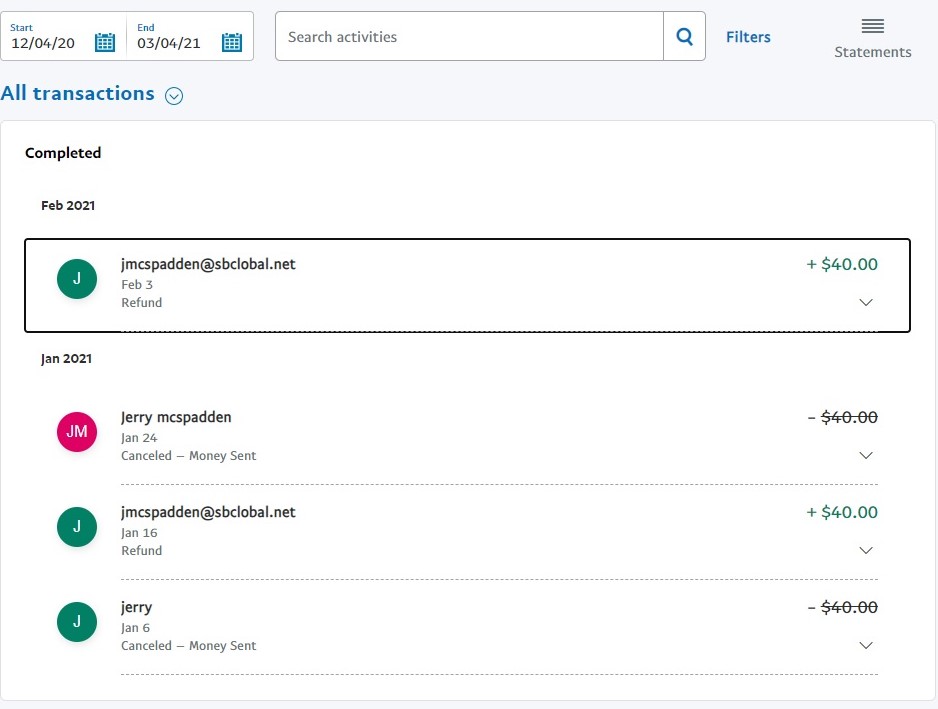The image size is (938, 709).
Task: Select jmcspadden@sbclobal.net in the Feb 3 row
Action: click(x=208, y=264)
